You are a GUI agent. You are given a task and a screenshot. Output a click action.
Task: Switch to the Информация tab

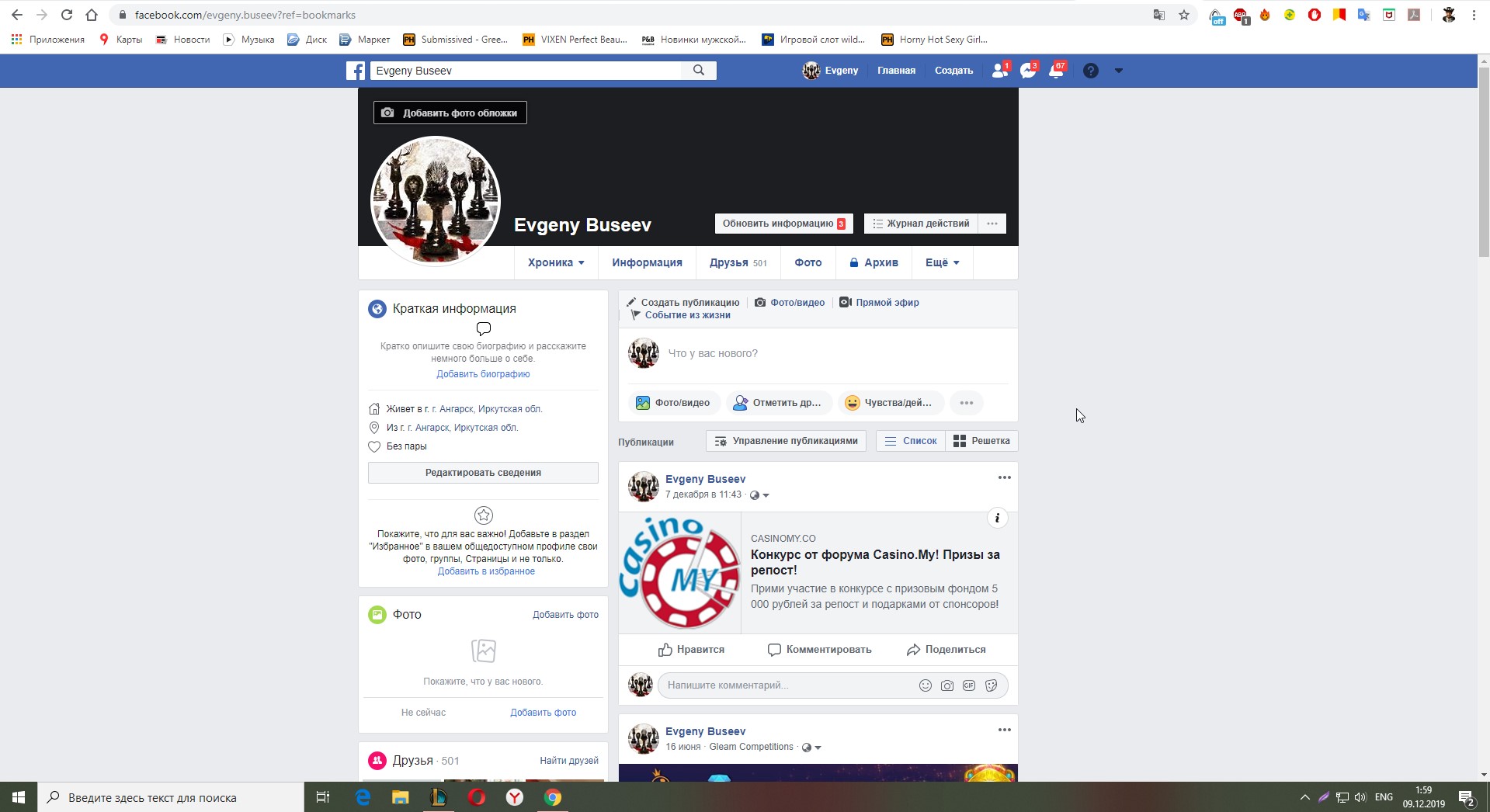click(647, 262)
